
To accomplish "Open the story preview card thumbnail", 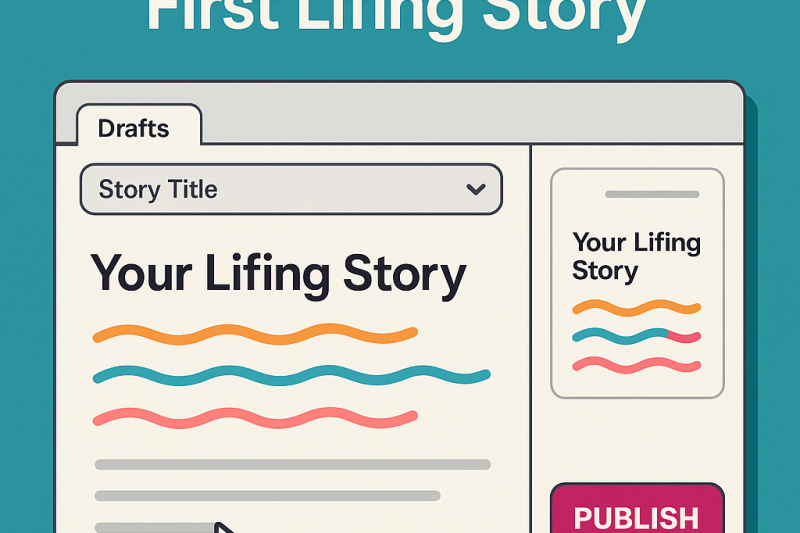I will 637,283.
